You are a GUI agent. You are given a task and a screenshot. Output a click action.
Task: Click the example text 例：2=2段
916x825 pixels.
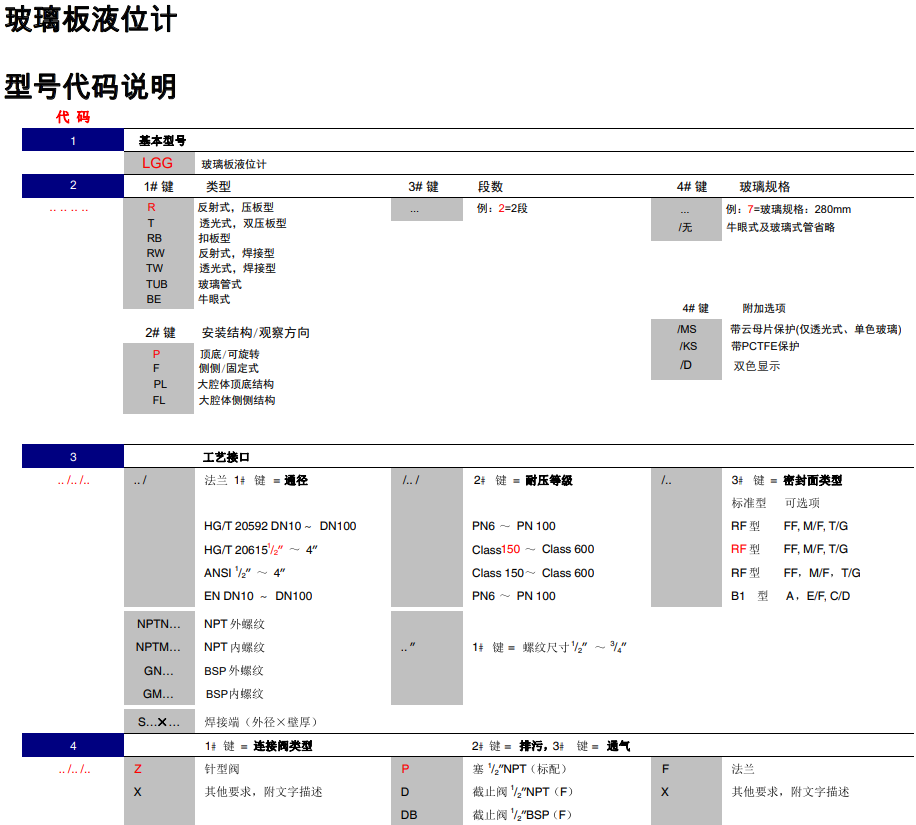point(502,208)
